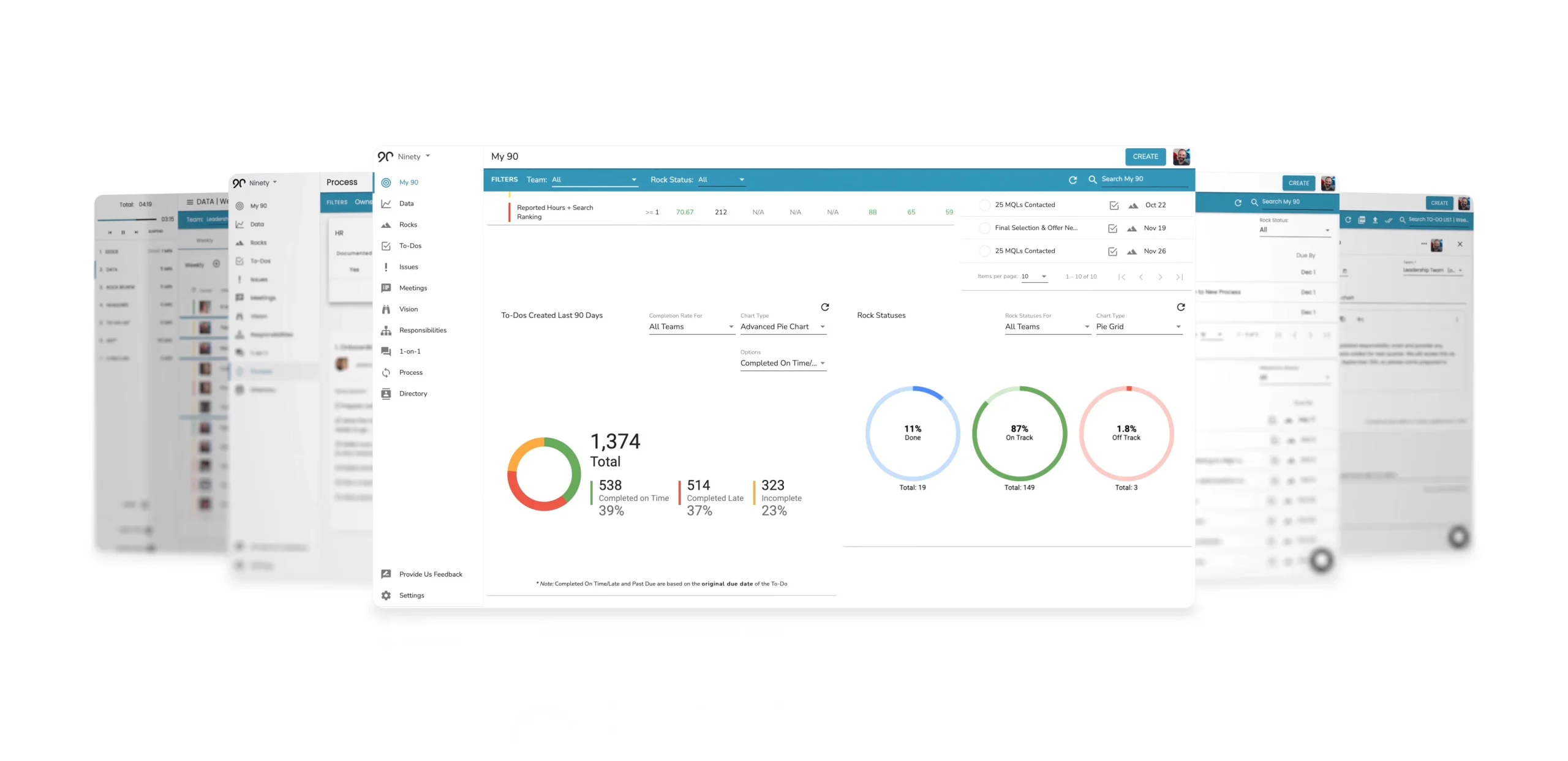Check off 'Final Selection & Offer' item
The width and height of the screenshot is (1568, 761).
point(984,228)
